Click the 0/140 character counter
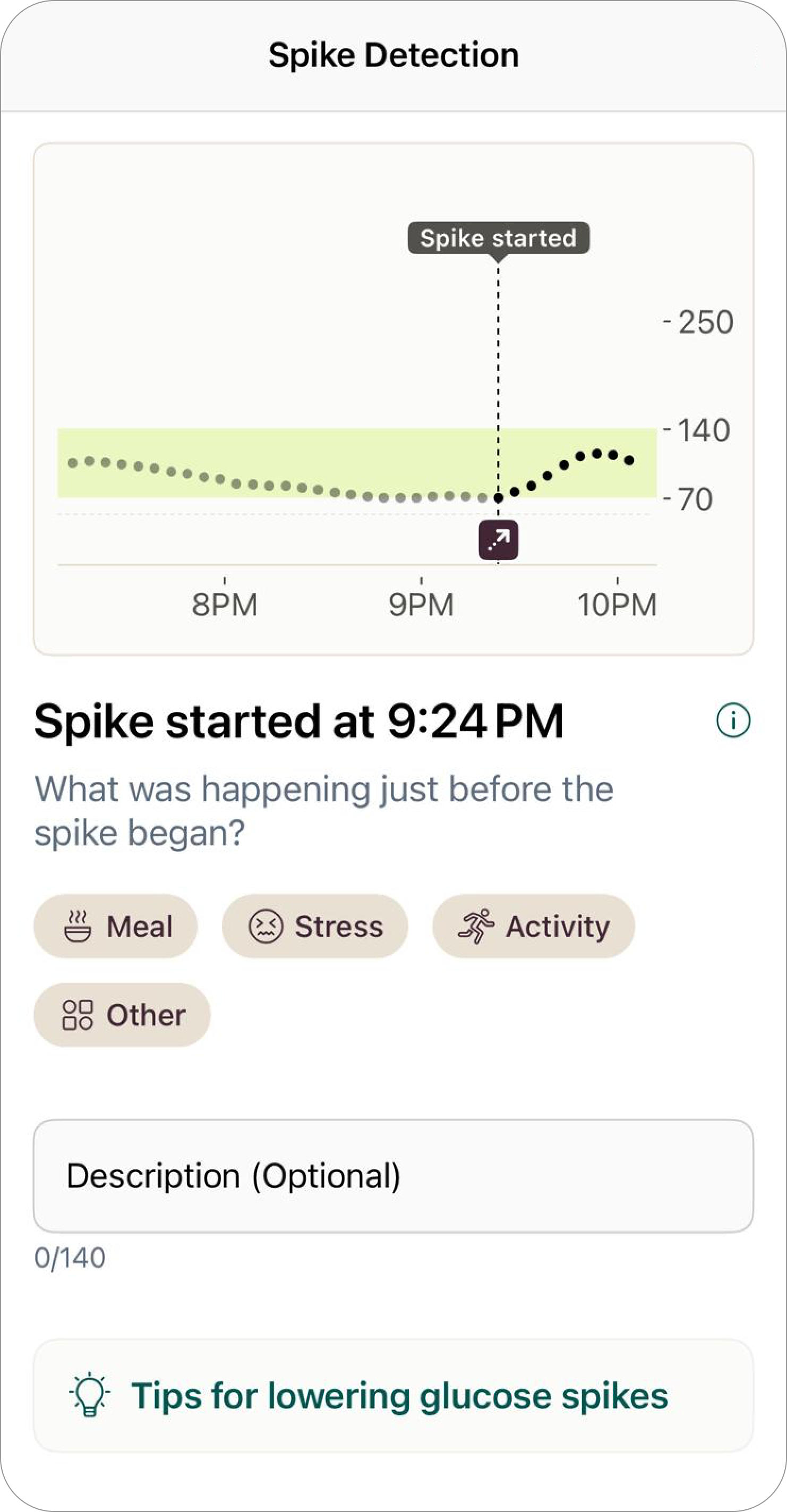Viewport: 787px width, 1512px height. pyautogui.click(x=70, y=1258)
